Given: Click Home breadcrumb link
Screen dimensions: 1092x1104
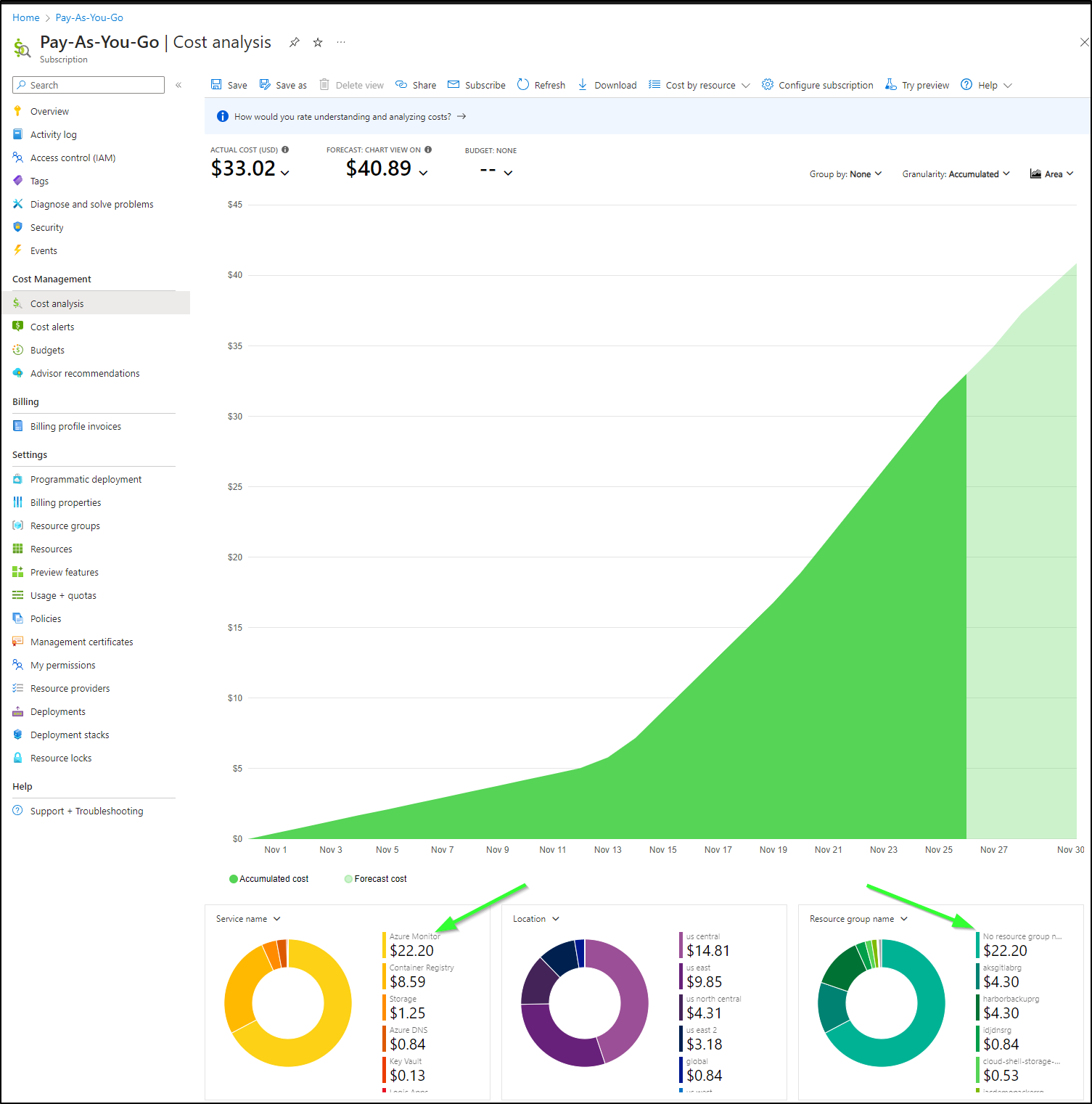Looking at the screenshot, I should [26, 17].
